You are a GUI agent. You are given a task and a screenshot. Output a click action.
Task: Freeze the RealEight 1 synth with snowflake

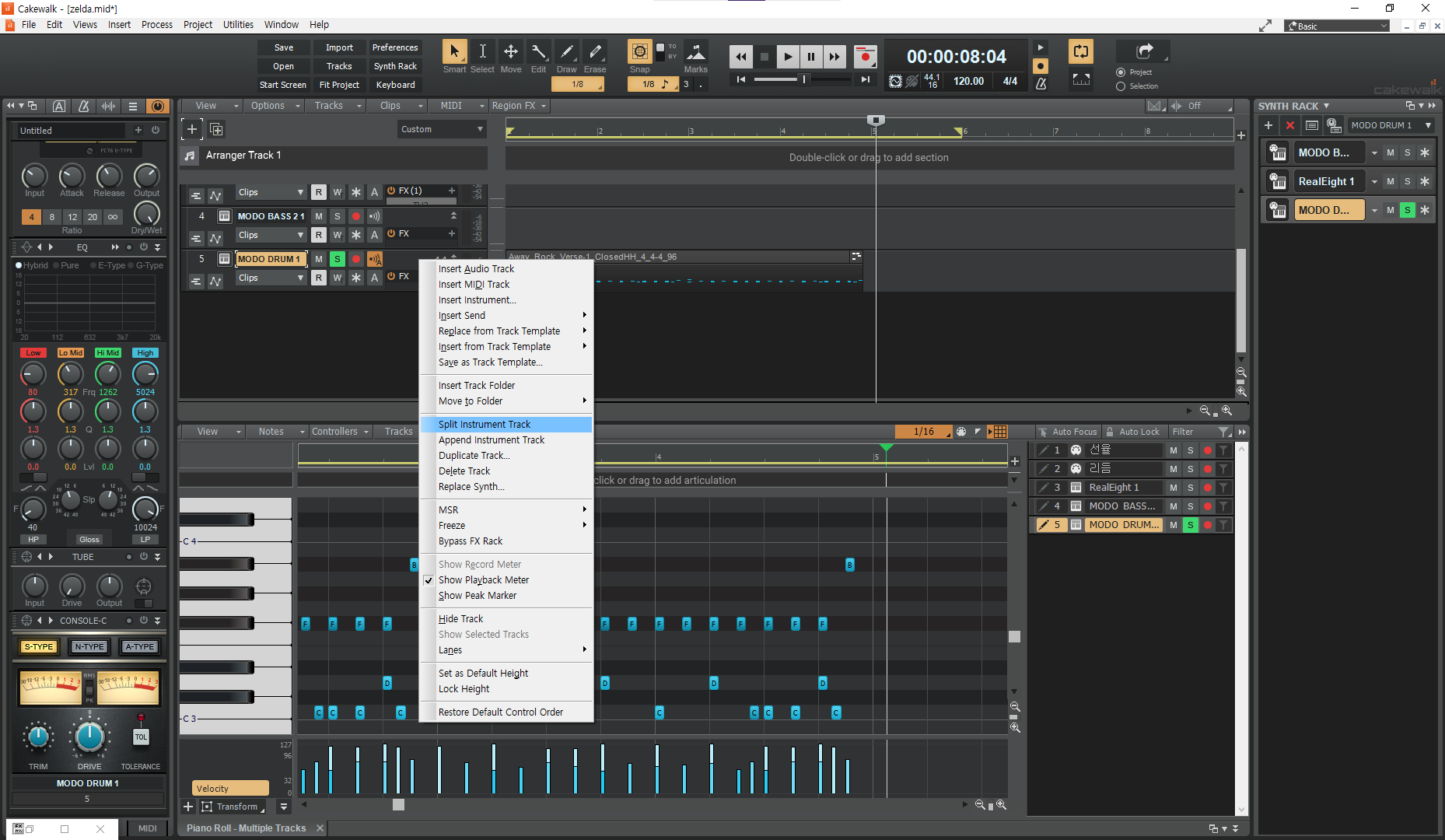(x=1424, y=181)
